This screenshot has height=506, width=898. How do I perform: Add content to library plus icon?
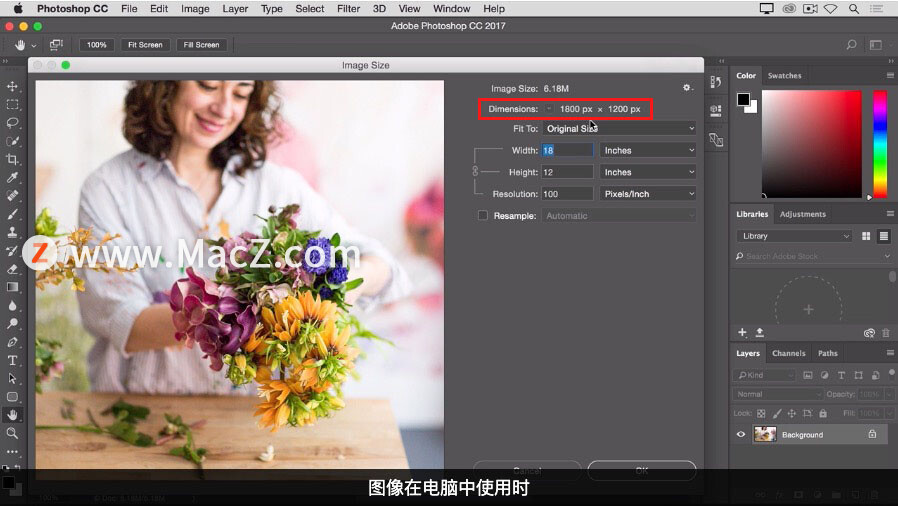[742, 333]
